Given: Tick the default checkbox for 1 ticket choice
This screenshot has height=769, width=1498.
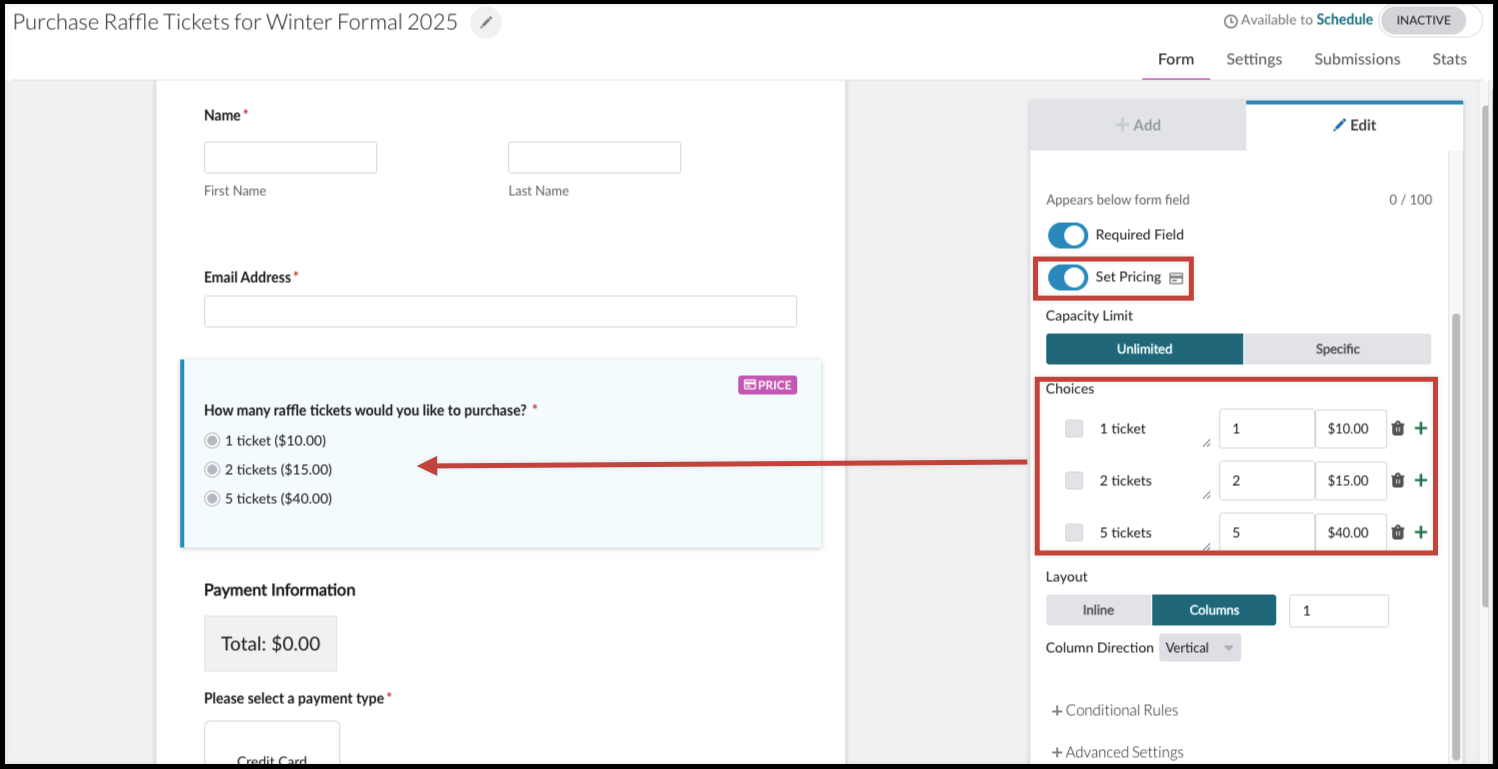Looking at the screenshot, I should (x=1074, y=428).
